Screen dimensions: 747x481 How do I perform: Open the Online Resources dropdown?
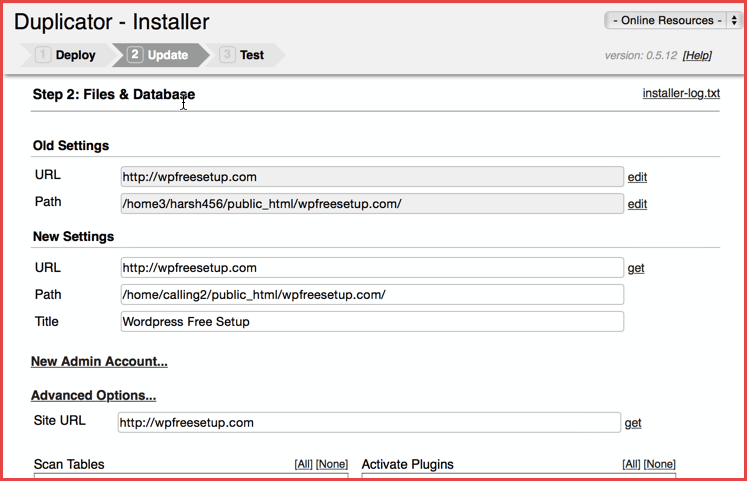pyautogui.click(x=674, y=20)
